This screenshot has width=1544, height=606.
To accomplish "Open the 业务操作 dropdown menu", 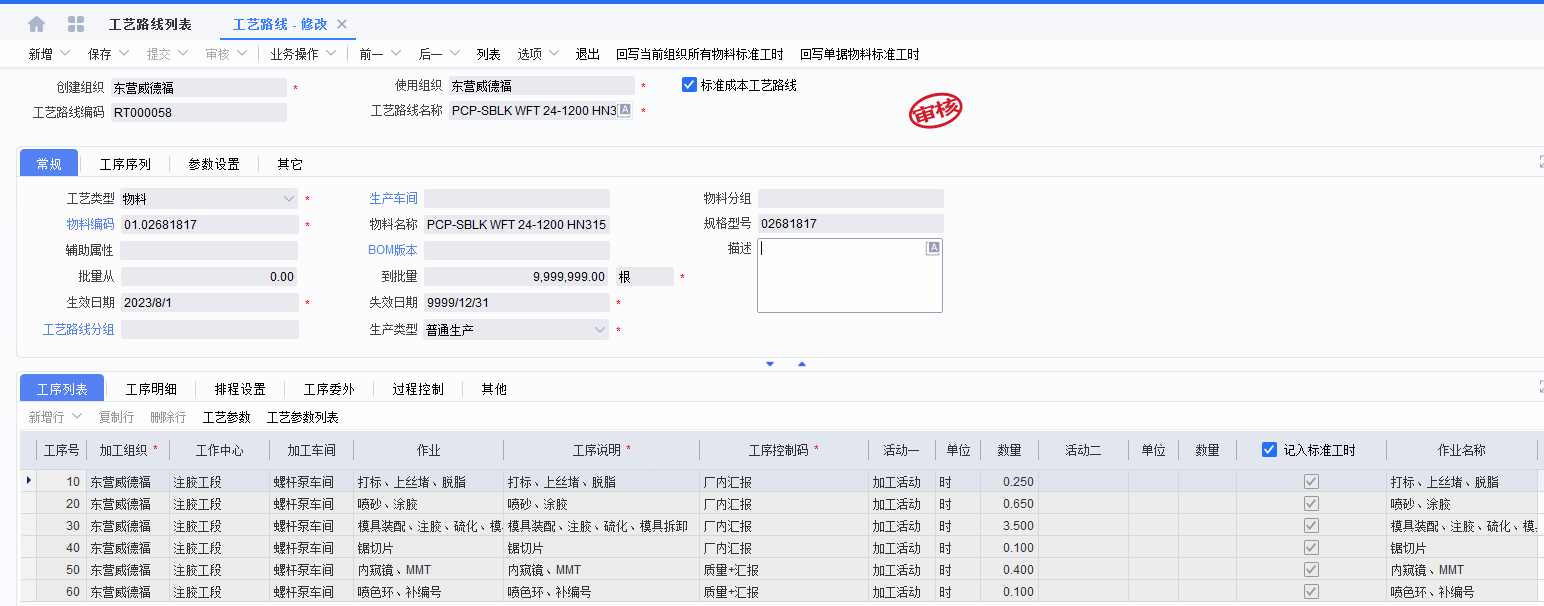I will coord(301,54).
